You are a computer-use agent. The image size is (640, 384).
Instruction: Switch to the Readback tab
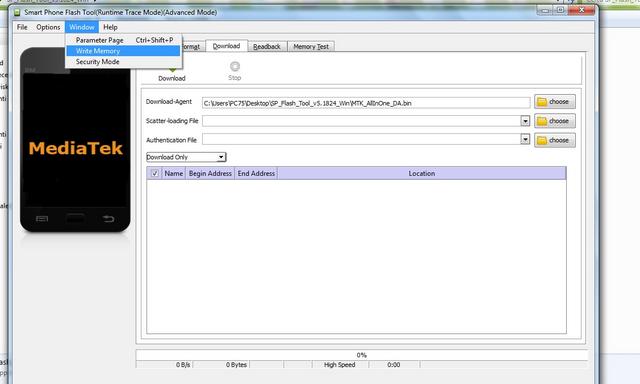point(267,47)
